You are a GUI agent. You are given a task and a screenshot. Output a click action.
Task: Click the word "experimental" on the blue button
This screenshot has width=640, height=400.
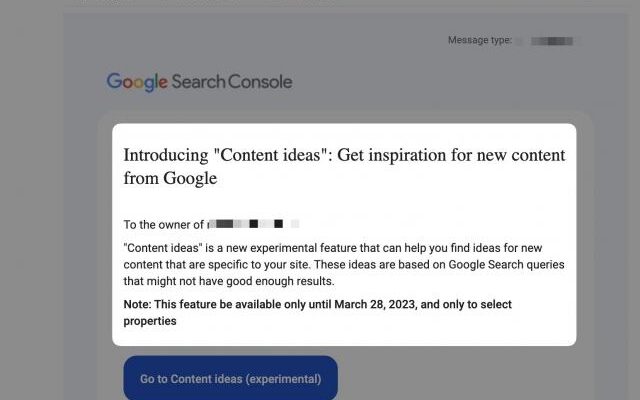[x=284, y=379]
